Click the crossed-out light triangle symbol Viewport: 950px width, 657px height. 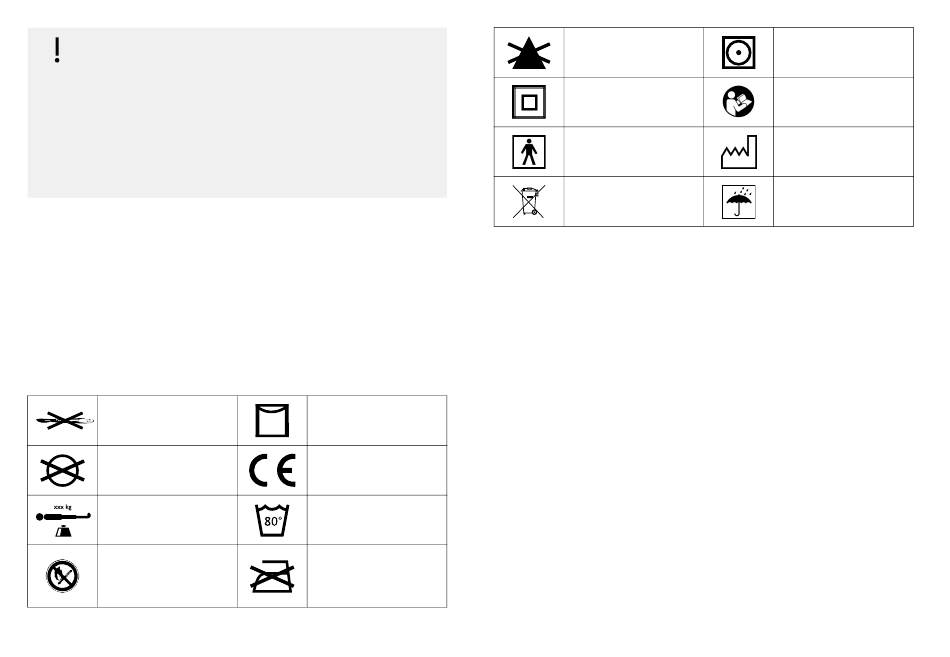(x=528, y=52)
